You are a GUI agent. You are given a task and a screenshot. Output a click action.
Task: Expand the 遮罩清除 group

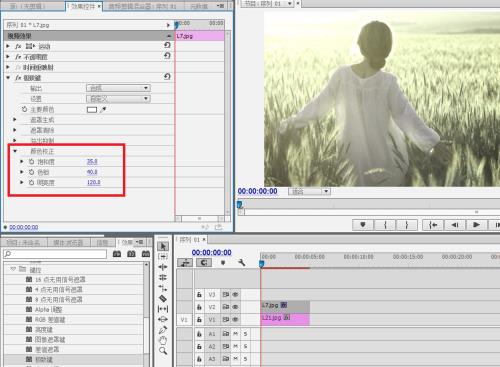(x=15, y=130)
